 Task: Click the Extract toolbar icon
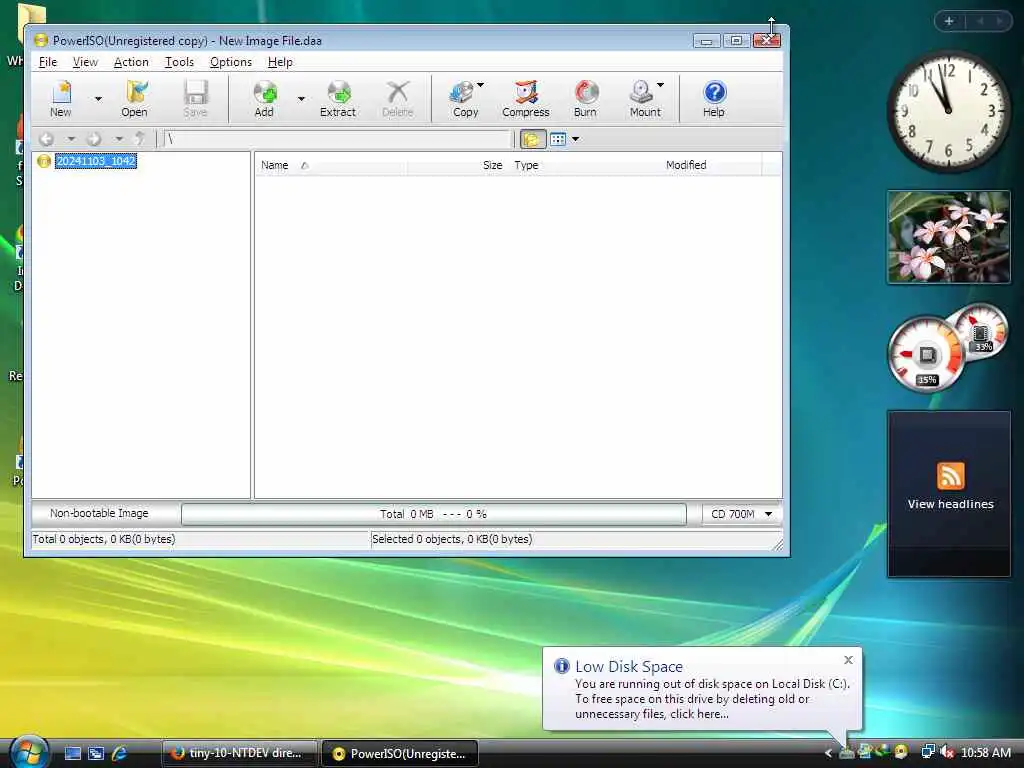338,98
